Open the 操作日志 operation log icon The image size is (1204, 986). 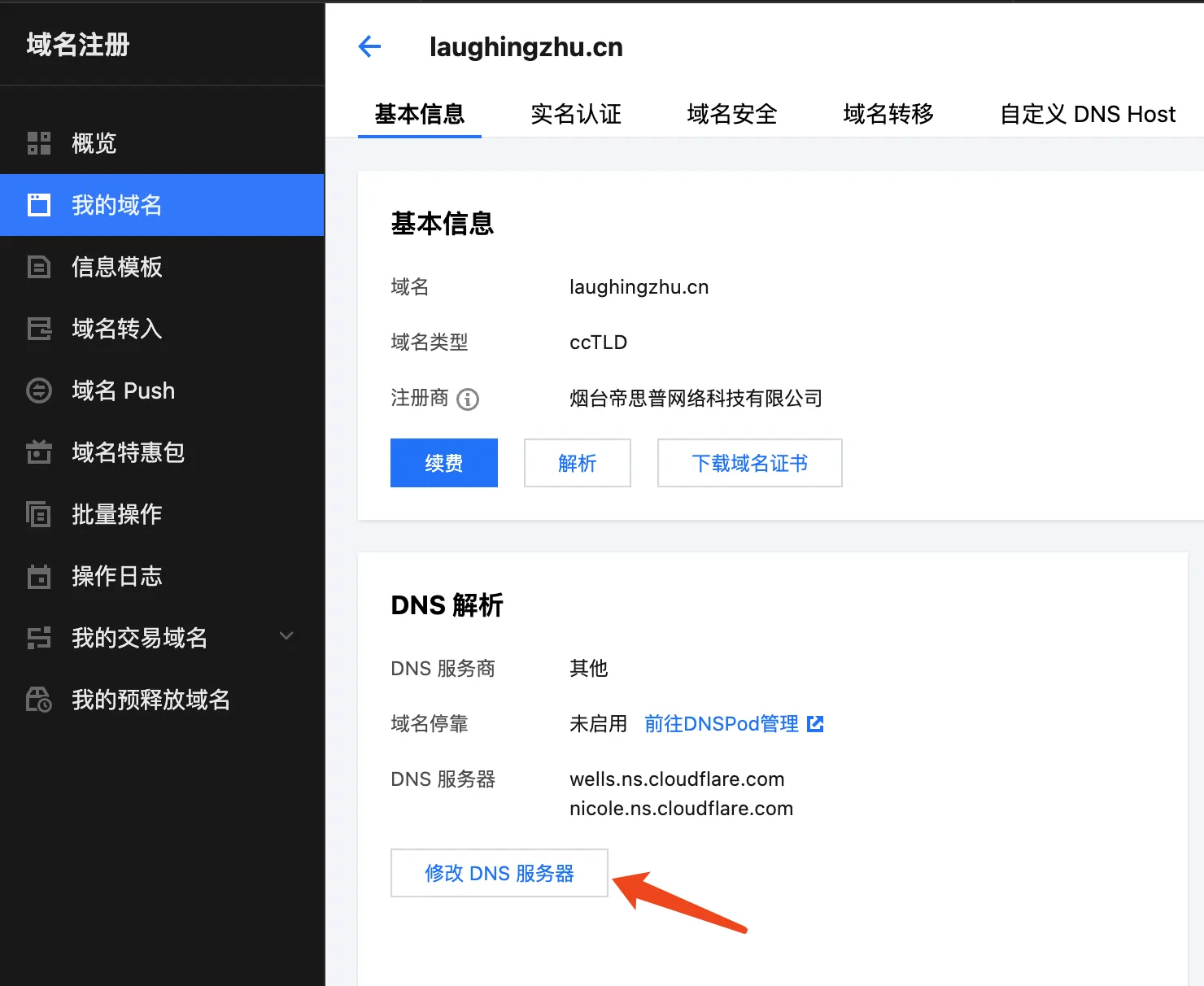[x=38, y=576]
